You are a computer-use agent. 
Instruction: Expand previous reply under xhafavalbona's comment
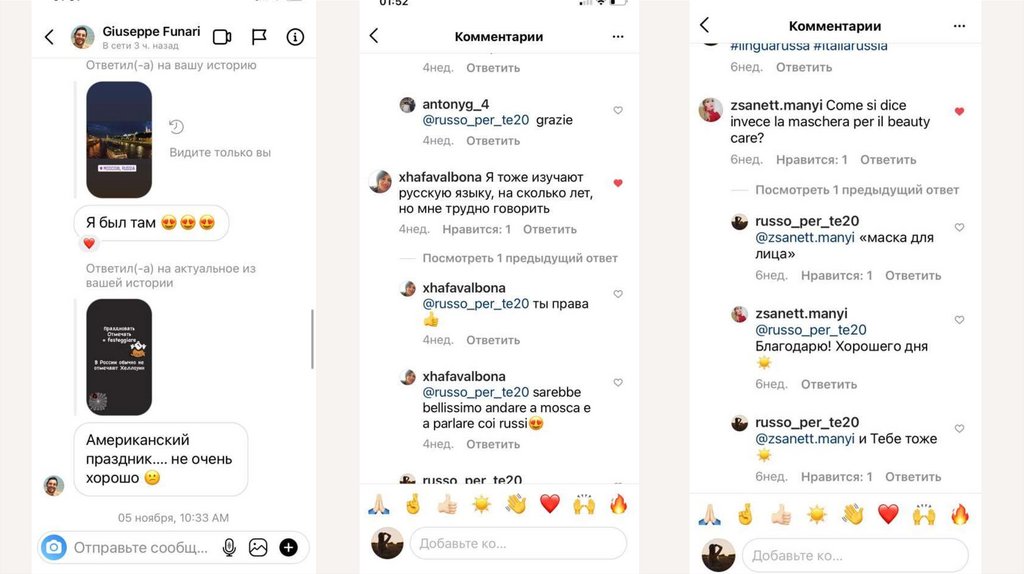point(520,258)
